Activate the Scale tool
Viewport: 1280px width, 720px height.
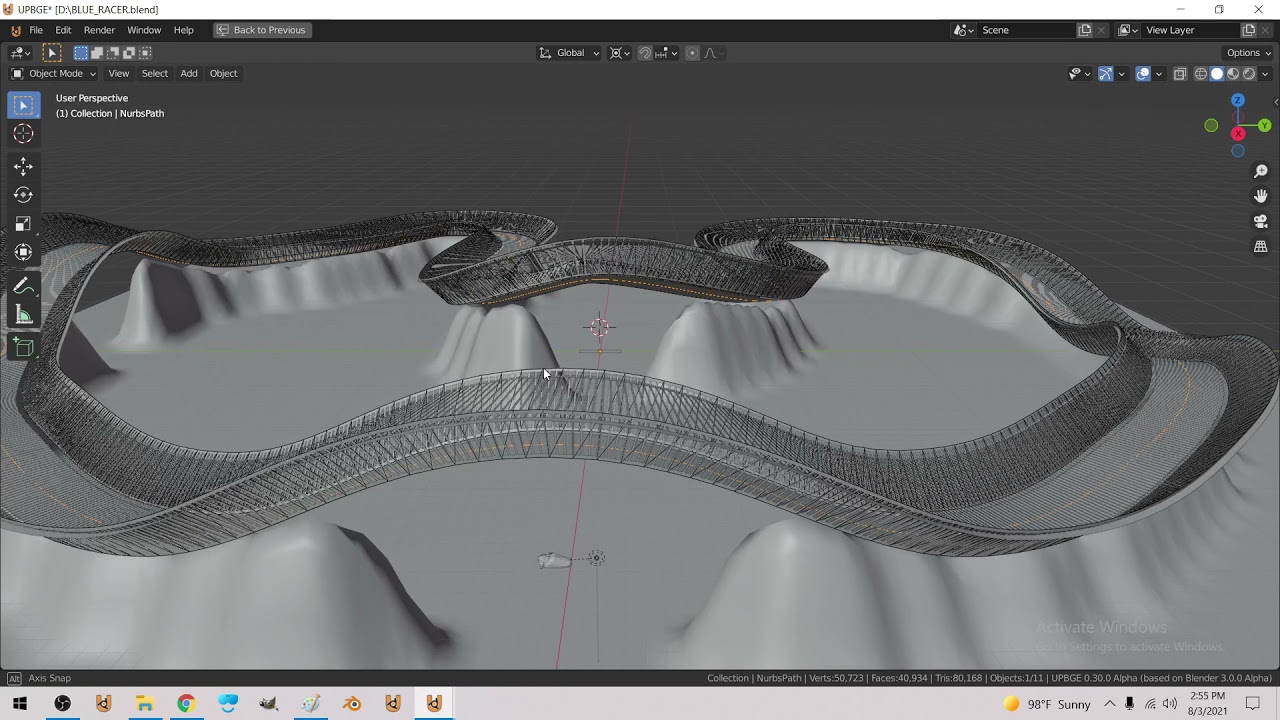coord(23,224)
